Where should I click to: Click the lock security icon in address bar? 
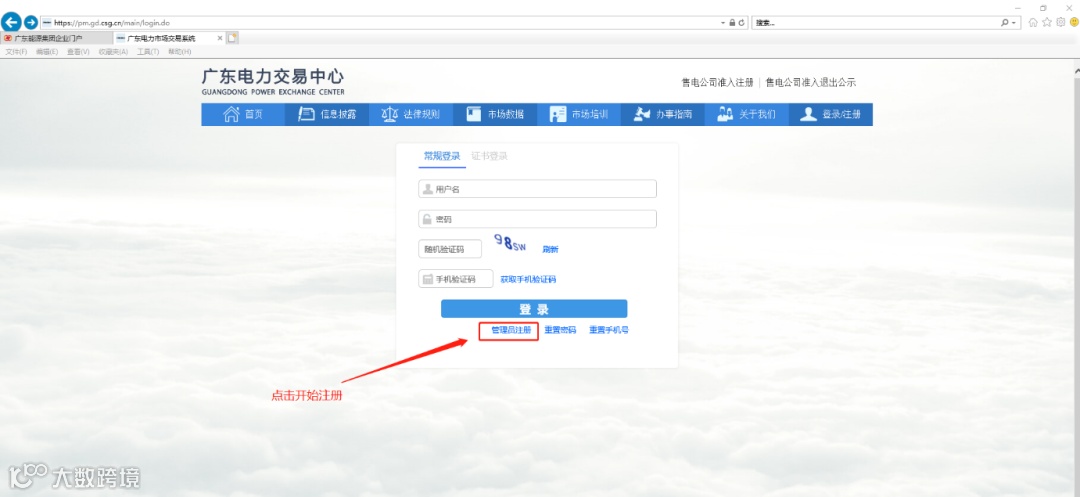(x=732, y=23)
